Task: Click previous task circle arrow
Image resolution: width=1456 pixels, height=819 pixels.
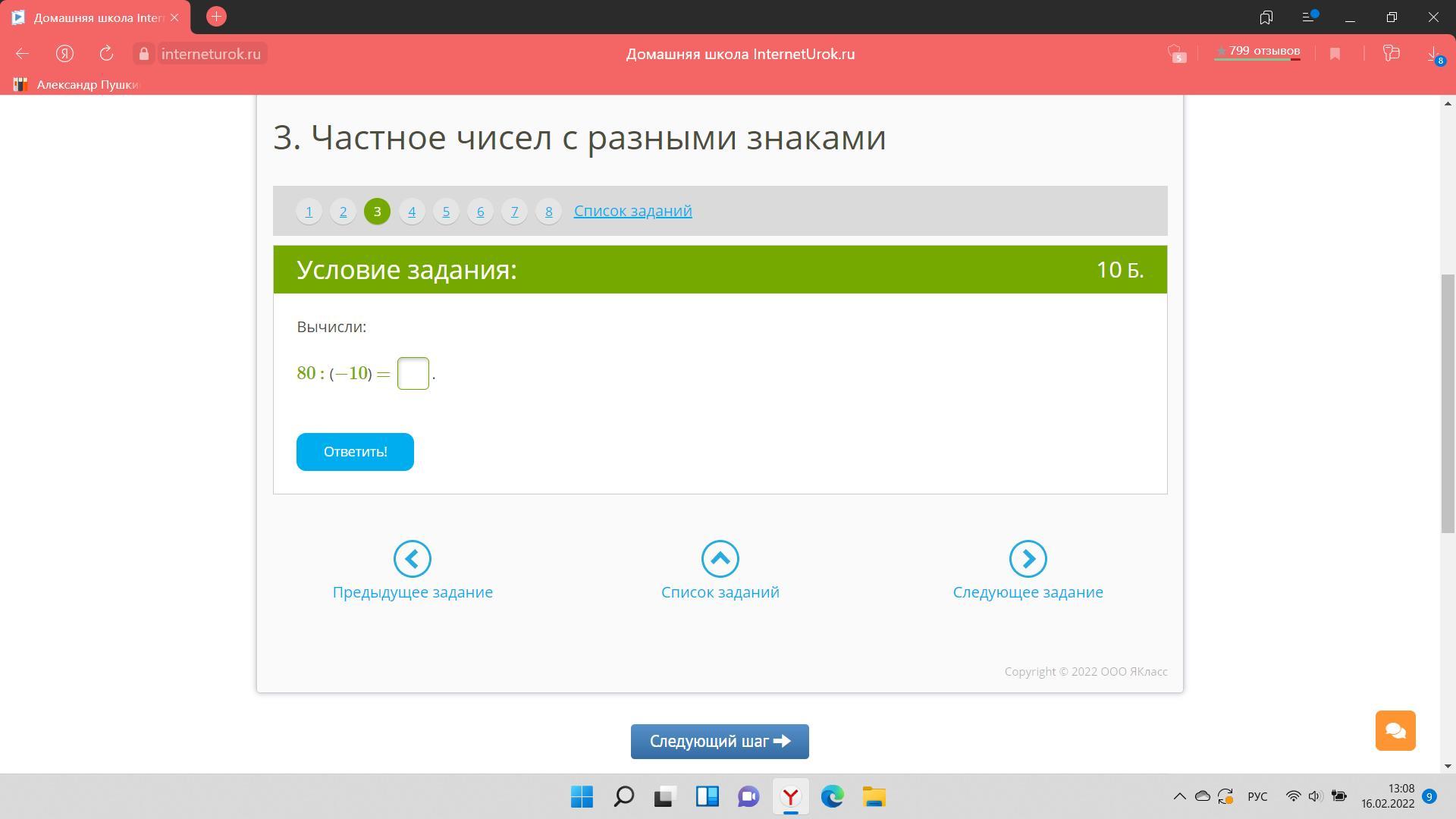Action: click(x=413, y=559)
